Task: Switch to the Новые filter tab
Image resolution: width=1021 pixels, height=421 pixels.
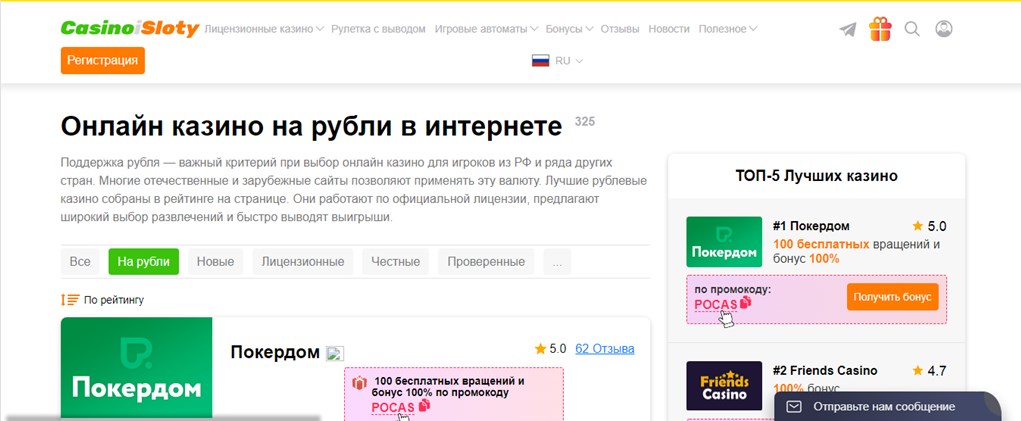Action: [x=216, y=262]
